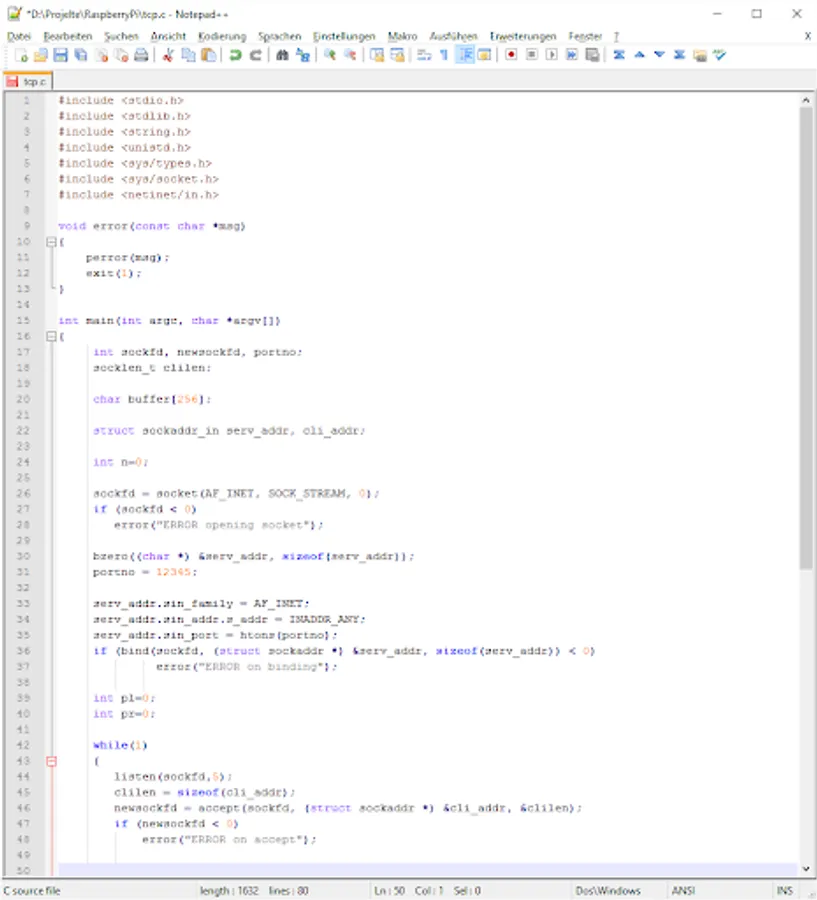Cut selection using the scissors icon

(x=168, y=55)
